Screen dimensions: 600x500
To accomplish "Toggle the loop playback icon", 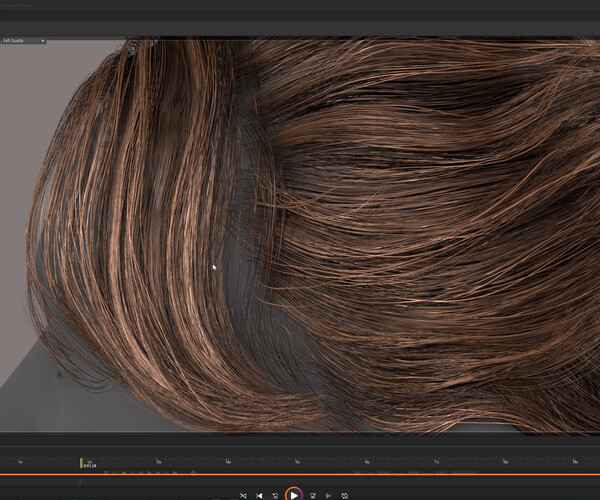I will (x=345, y=494).
